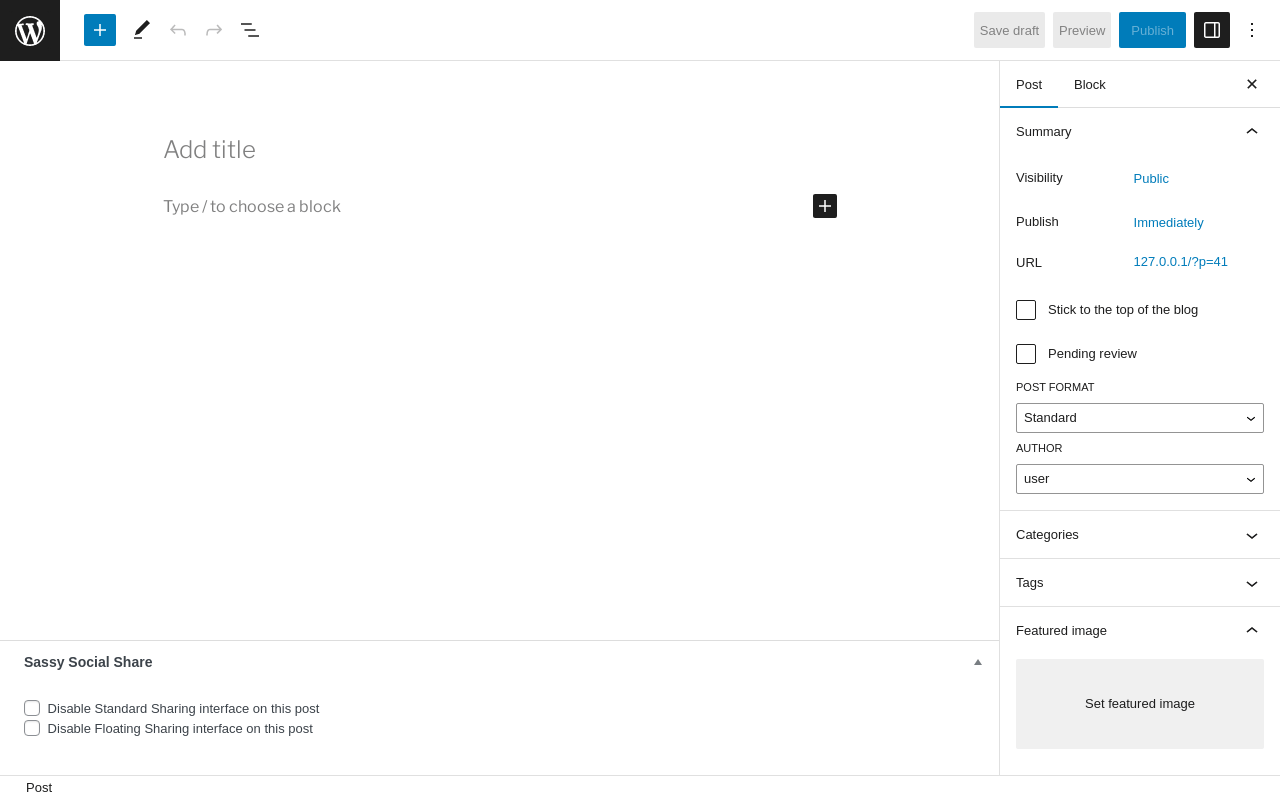This screenshot has width=1280, height=800.
Task: Click the Publish button
Action: [x=1152, y=30]
